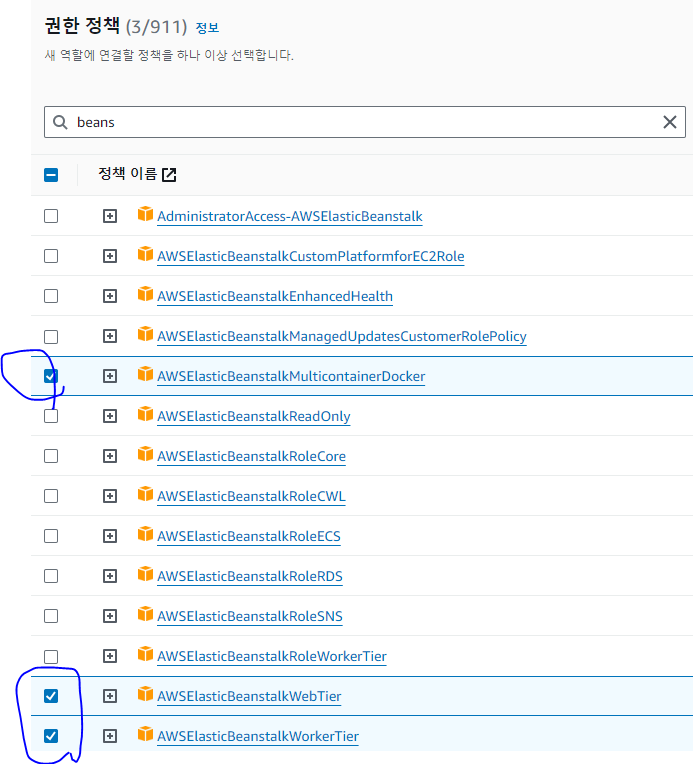This screenshot has width=693, height=764.
Task: Check the AWSElasticBeanstalkRoleSNS checkbox
Action: 51,616
